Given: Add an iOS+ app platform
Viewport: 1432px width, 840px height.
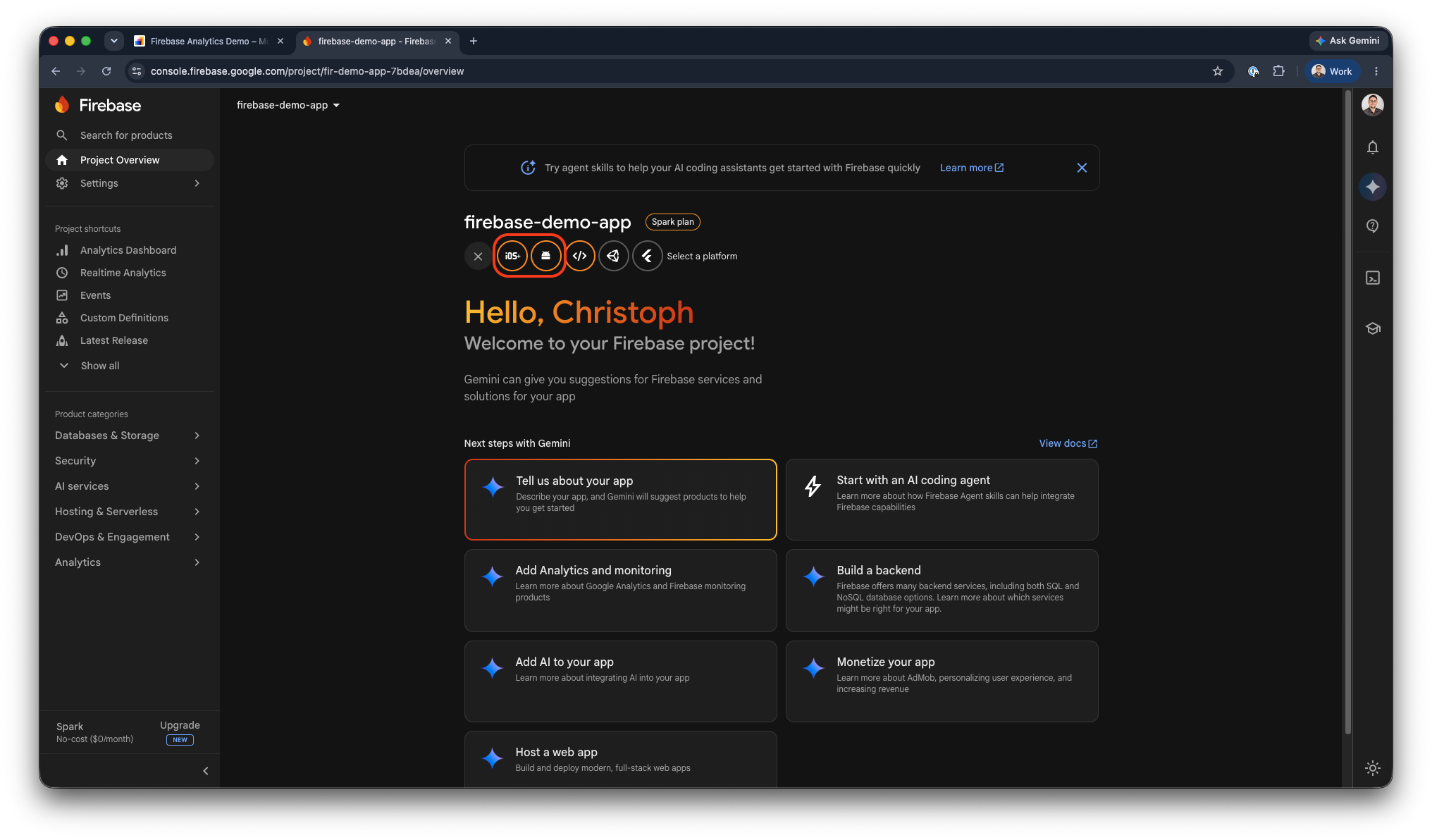Looking at the screenshot, I should pos(512,256).
